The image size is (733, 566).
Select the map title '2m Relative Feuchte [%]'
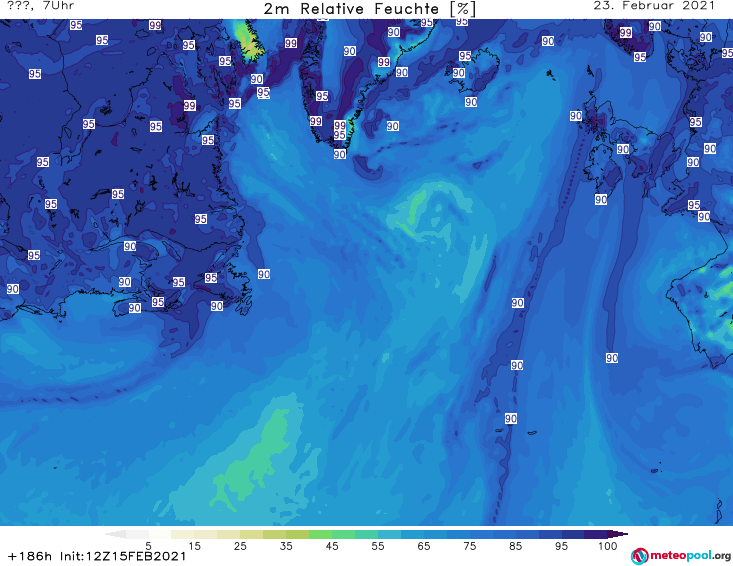tap(369, 8)
